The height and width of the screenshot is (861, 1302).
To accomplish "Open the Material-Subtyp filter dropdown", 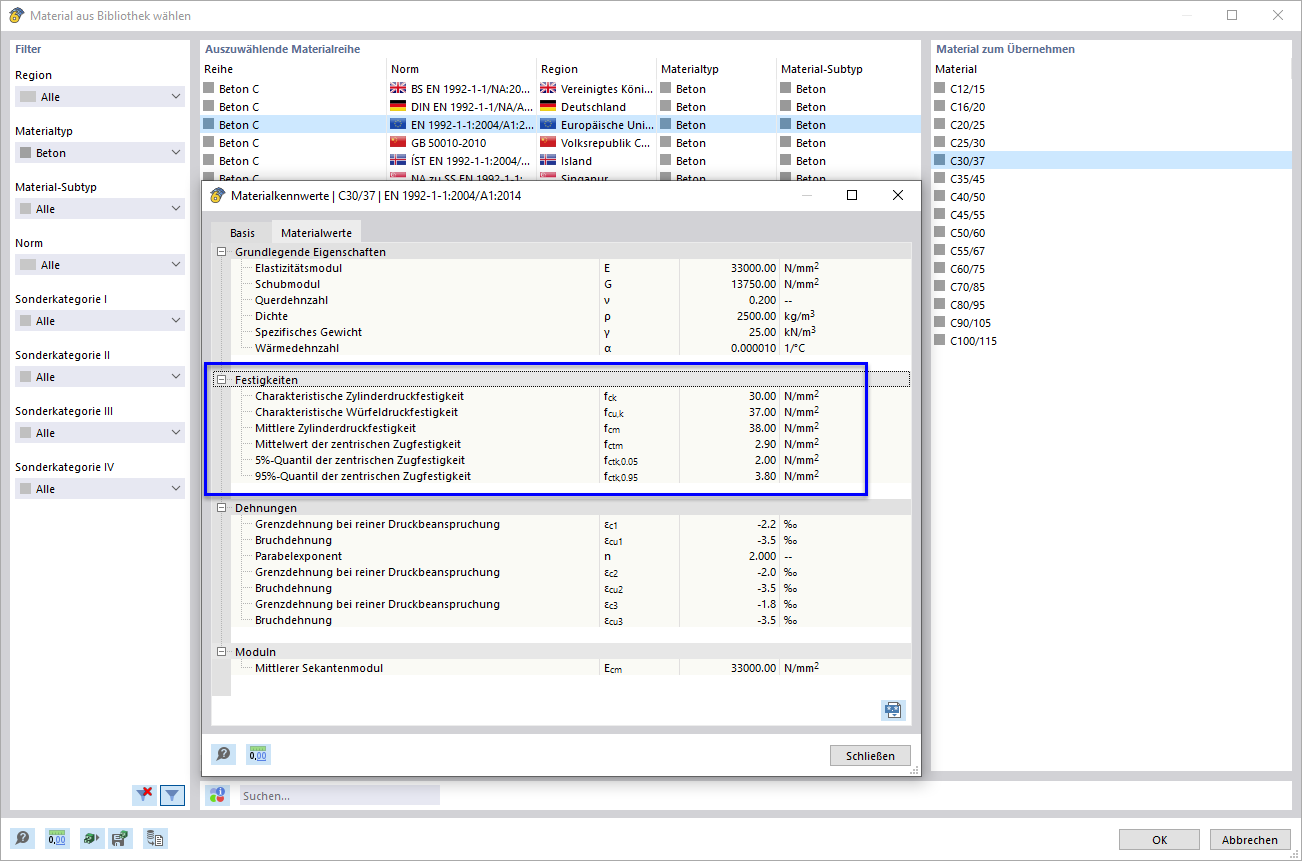I will (100, 209).
